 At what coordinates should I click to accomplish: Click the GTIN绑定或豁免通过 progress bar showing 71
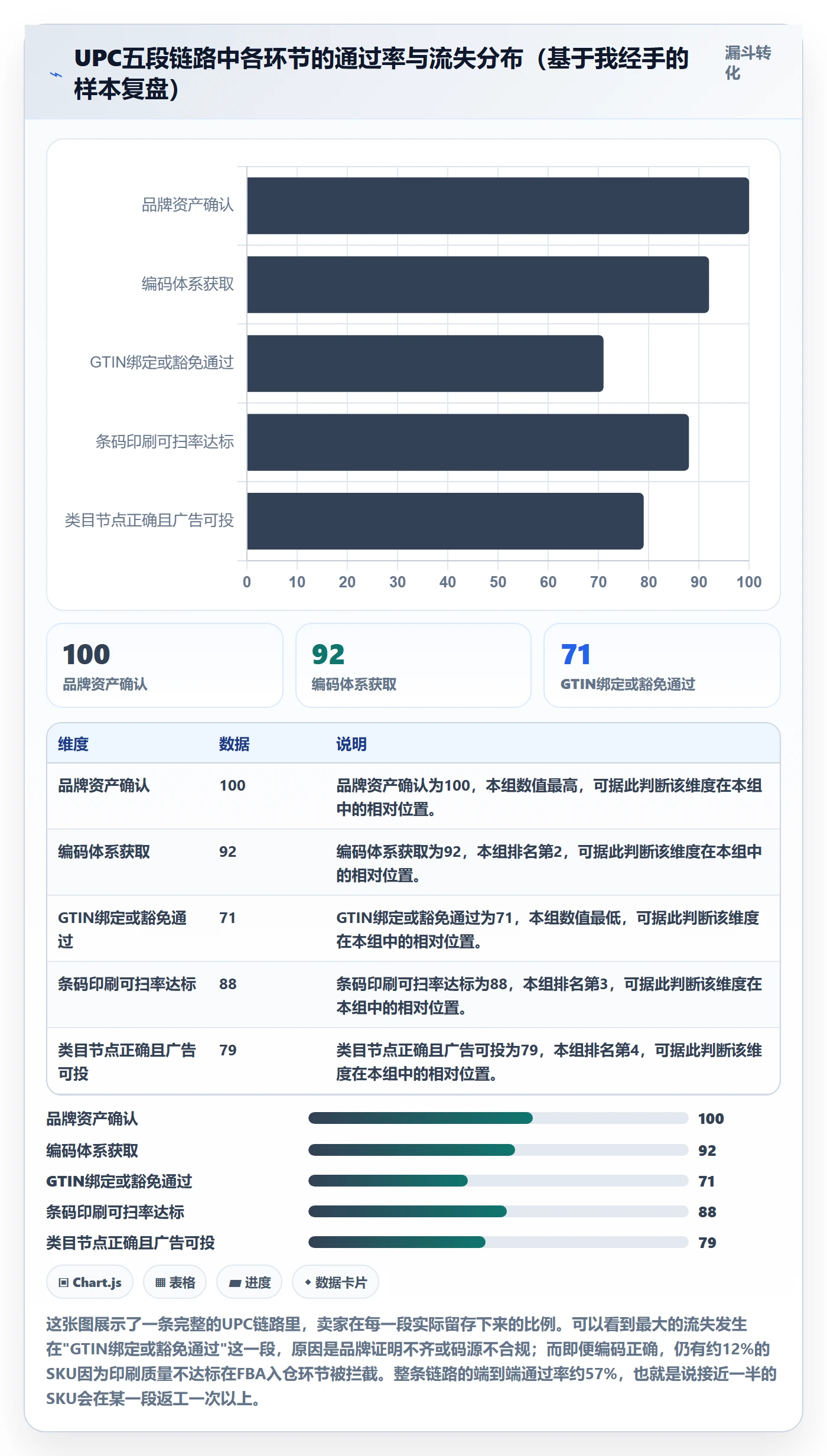pyautogui.click(x=498, y=1181)
